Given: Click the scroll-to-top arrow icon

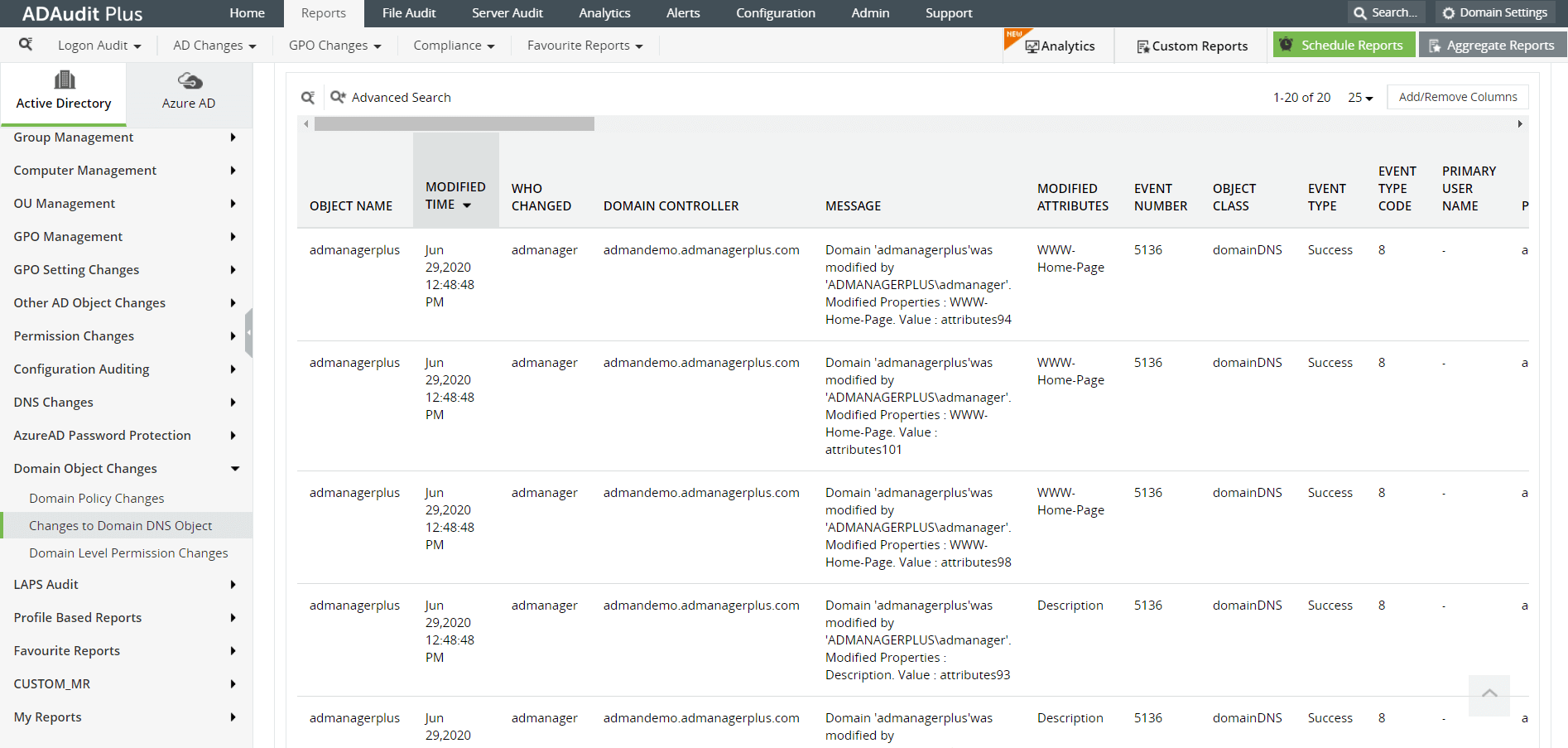Looking at the screenshot, I should [x=1489, y=694].
